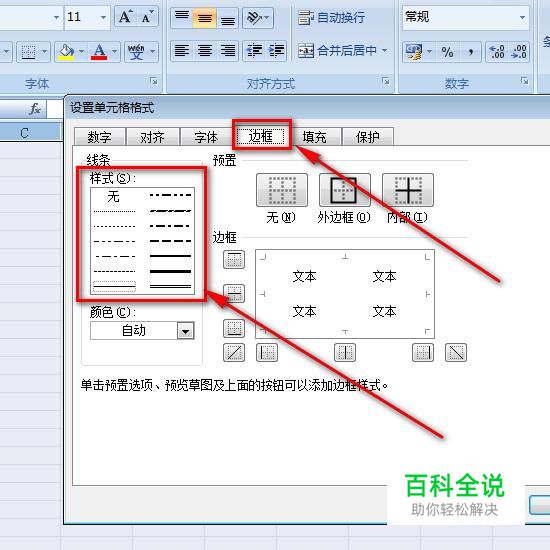Increase indent in alignment group
Viewport: 550px width, 550px height.
[276, 51]
